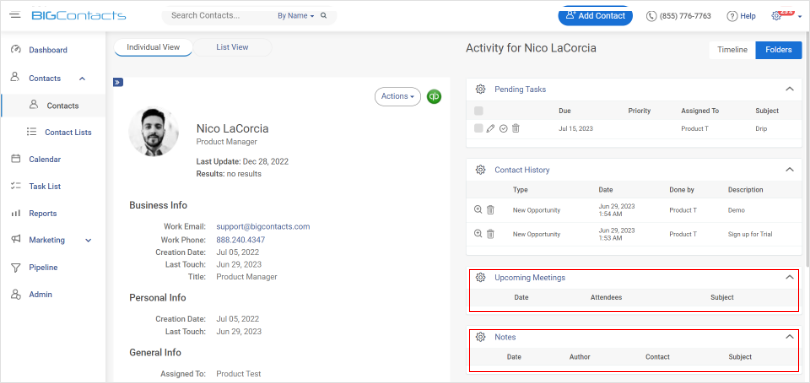Switch to List View tab

(x=232, y=47)
